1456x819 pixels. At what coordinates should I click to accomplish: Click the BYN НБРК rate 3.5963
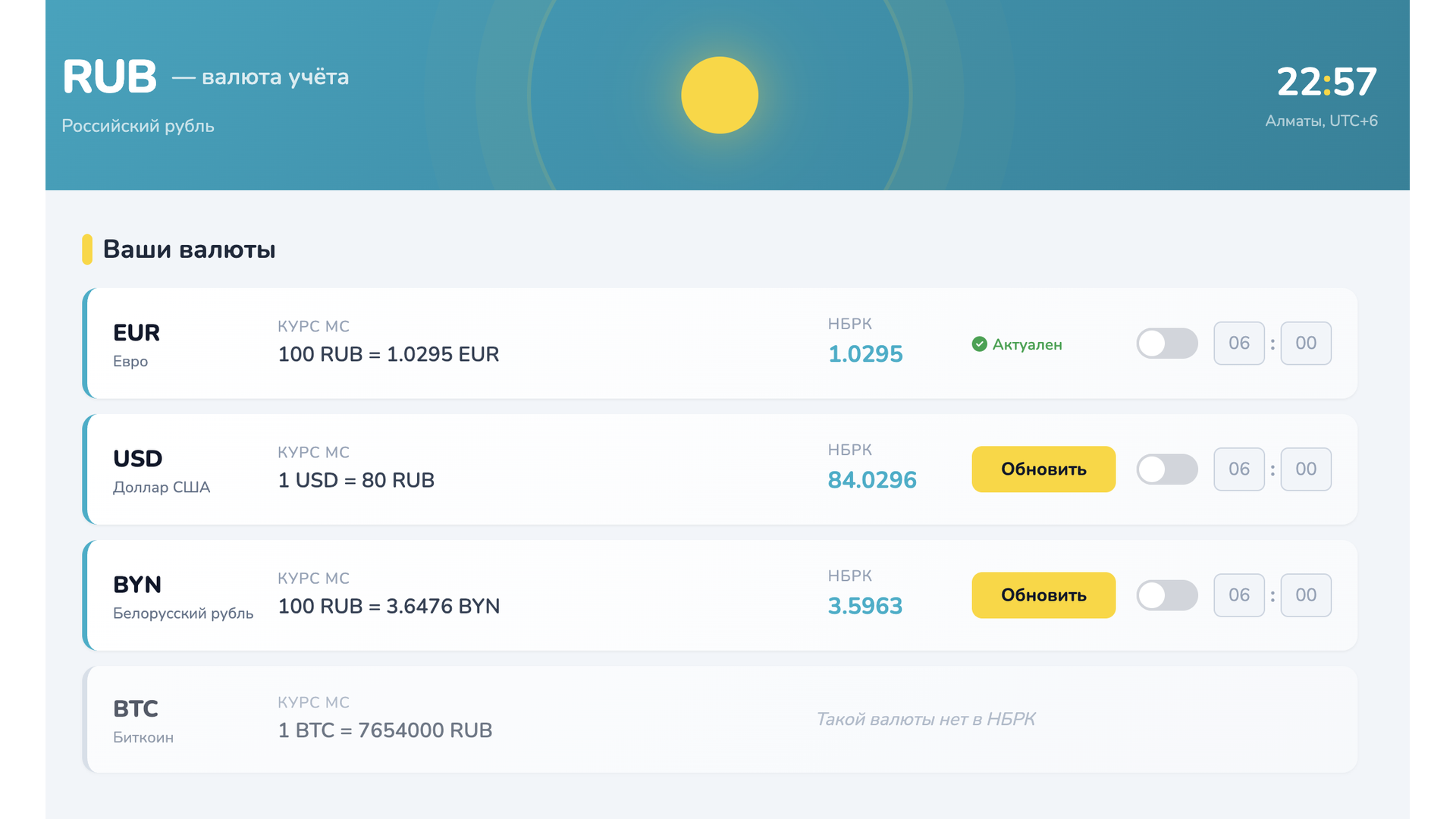pyautogui.click(x=865, y=606)
